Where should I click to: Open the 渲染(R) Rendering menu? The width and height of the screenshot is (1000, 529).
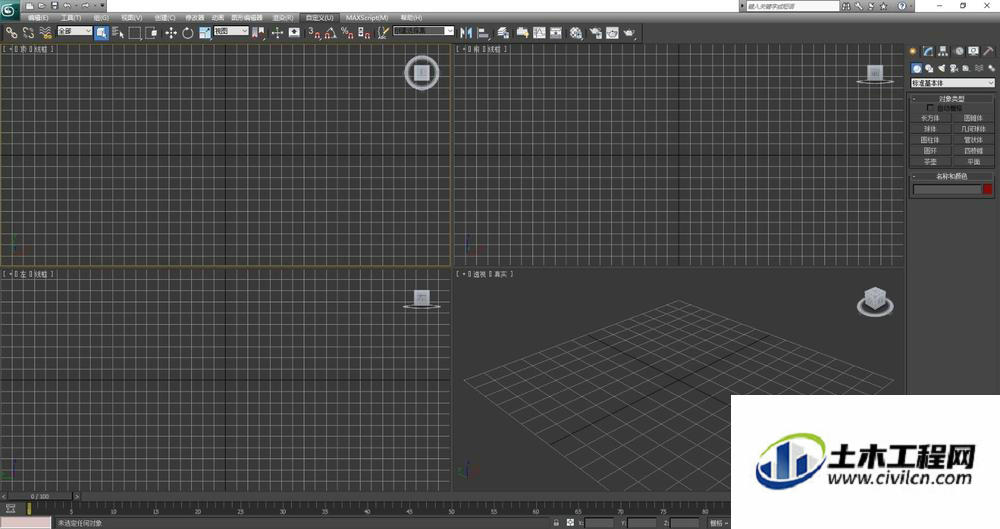(x=283, y=18)
